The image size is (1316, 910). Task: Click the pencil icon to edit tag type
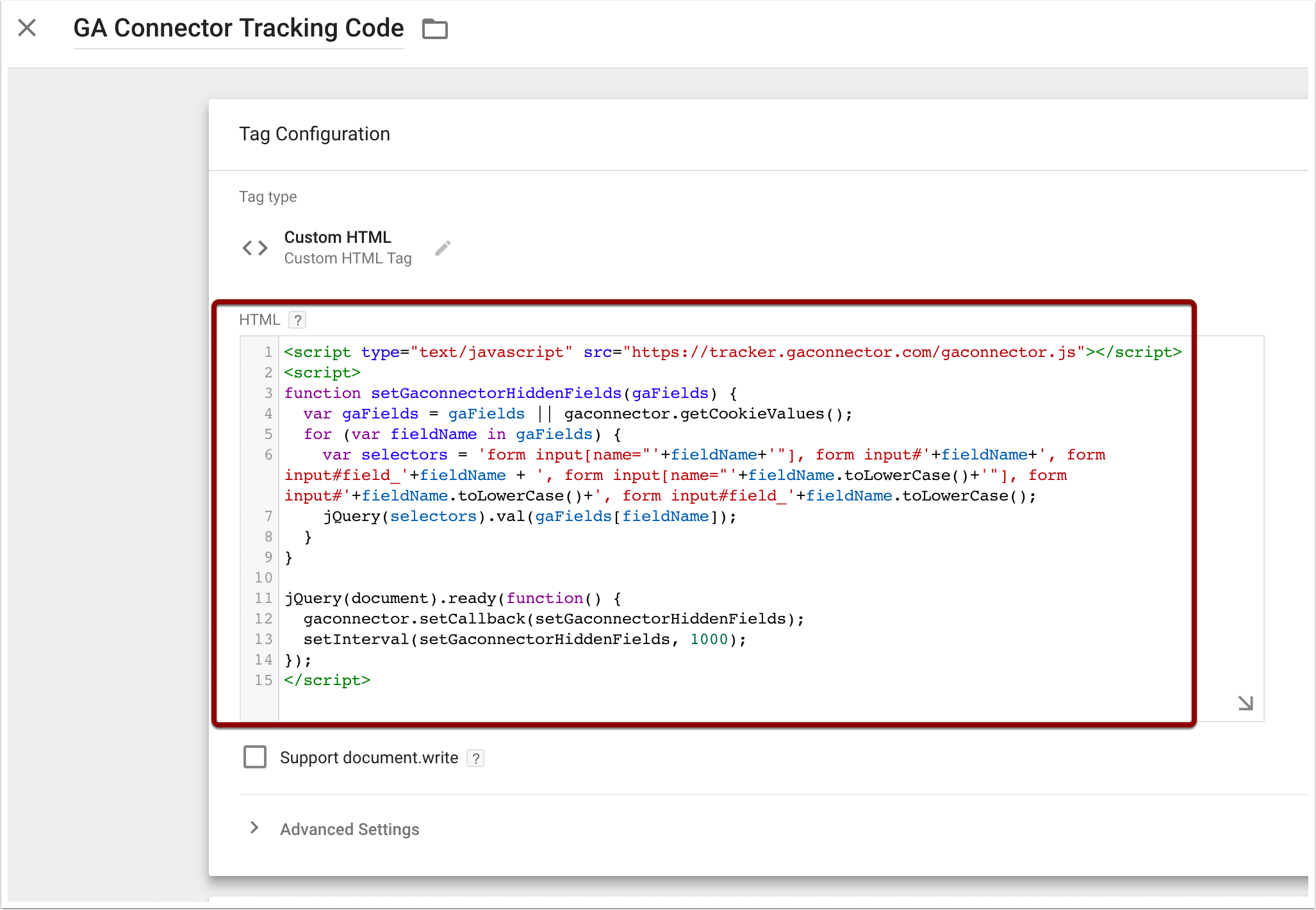443,247
